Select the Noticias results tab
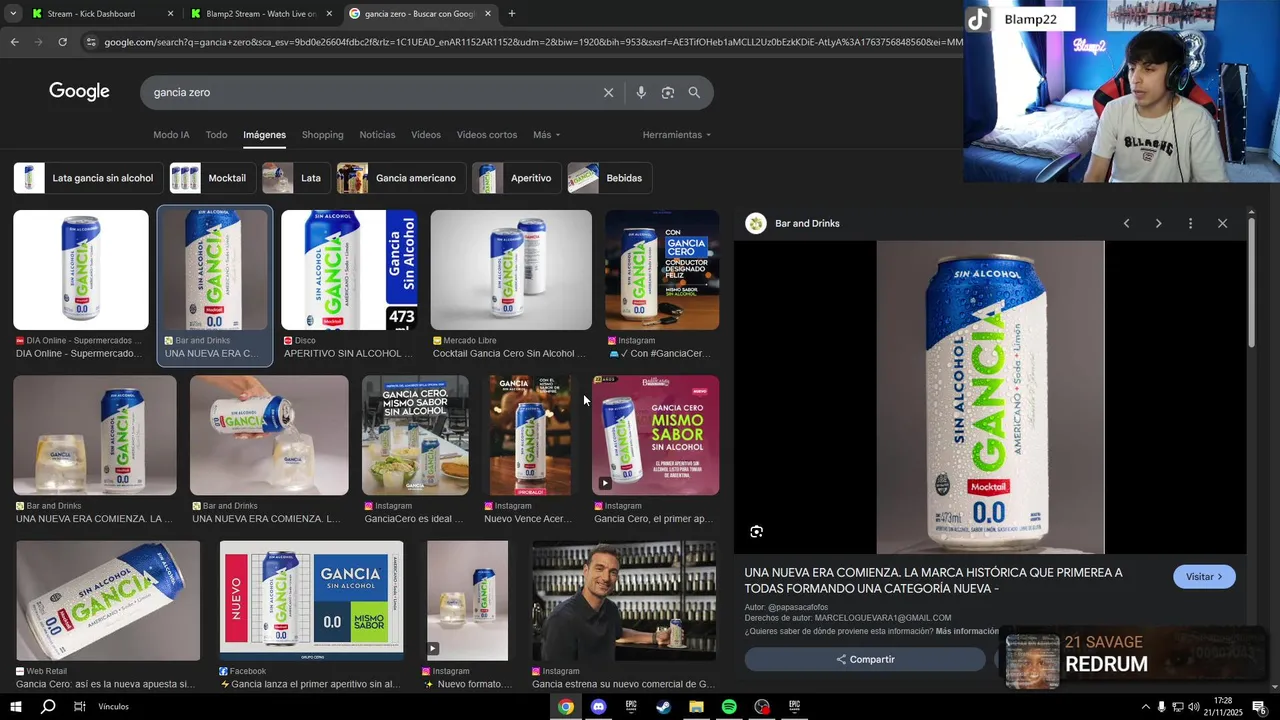This screenshot has height=720, width=1280. pyautogui.click(x=377, y=135)
